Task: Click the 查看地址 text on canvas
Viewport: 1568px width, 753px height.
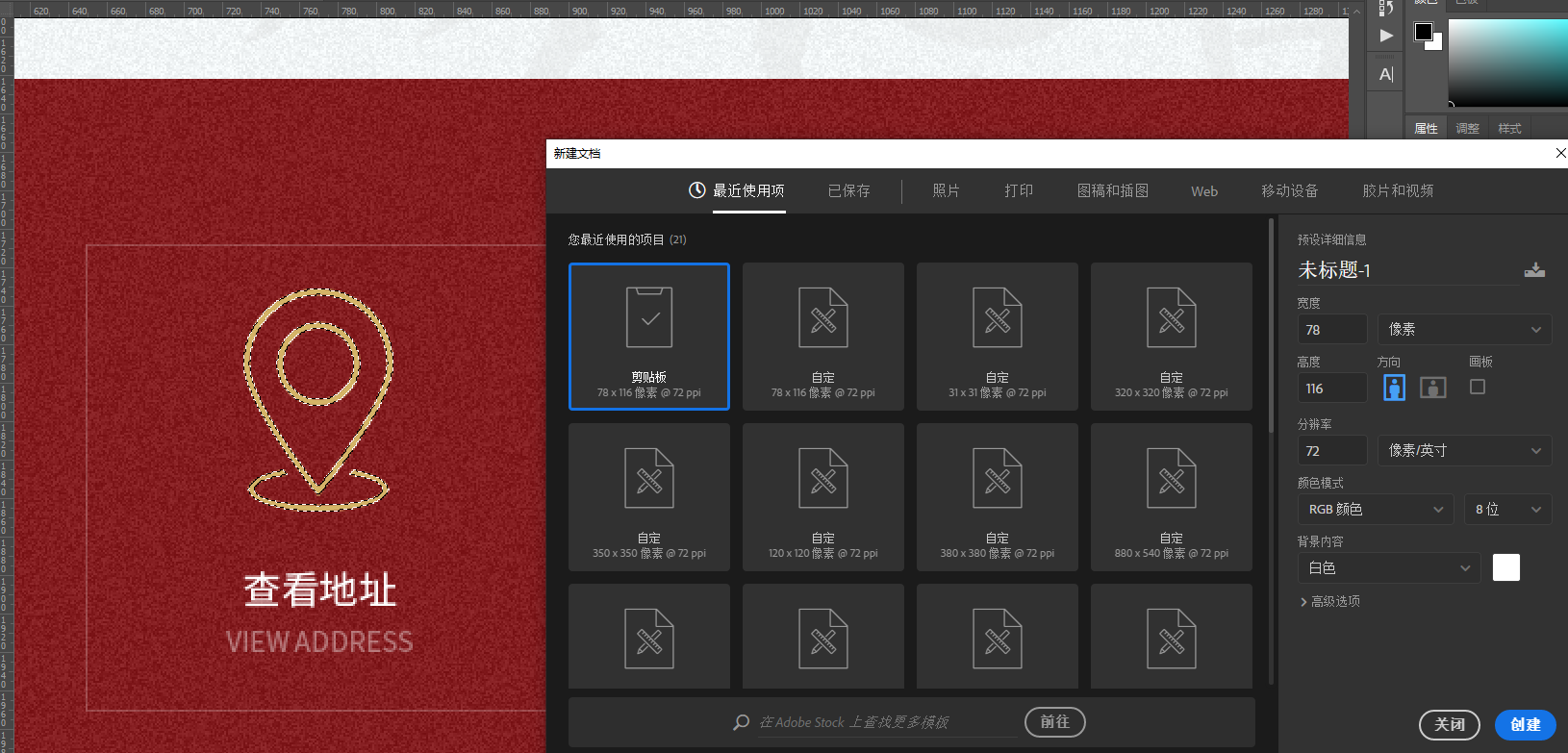Action: pos(319,590)
